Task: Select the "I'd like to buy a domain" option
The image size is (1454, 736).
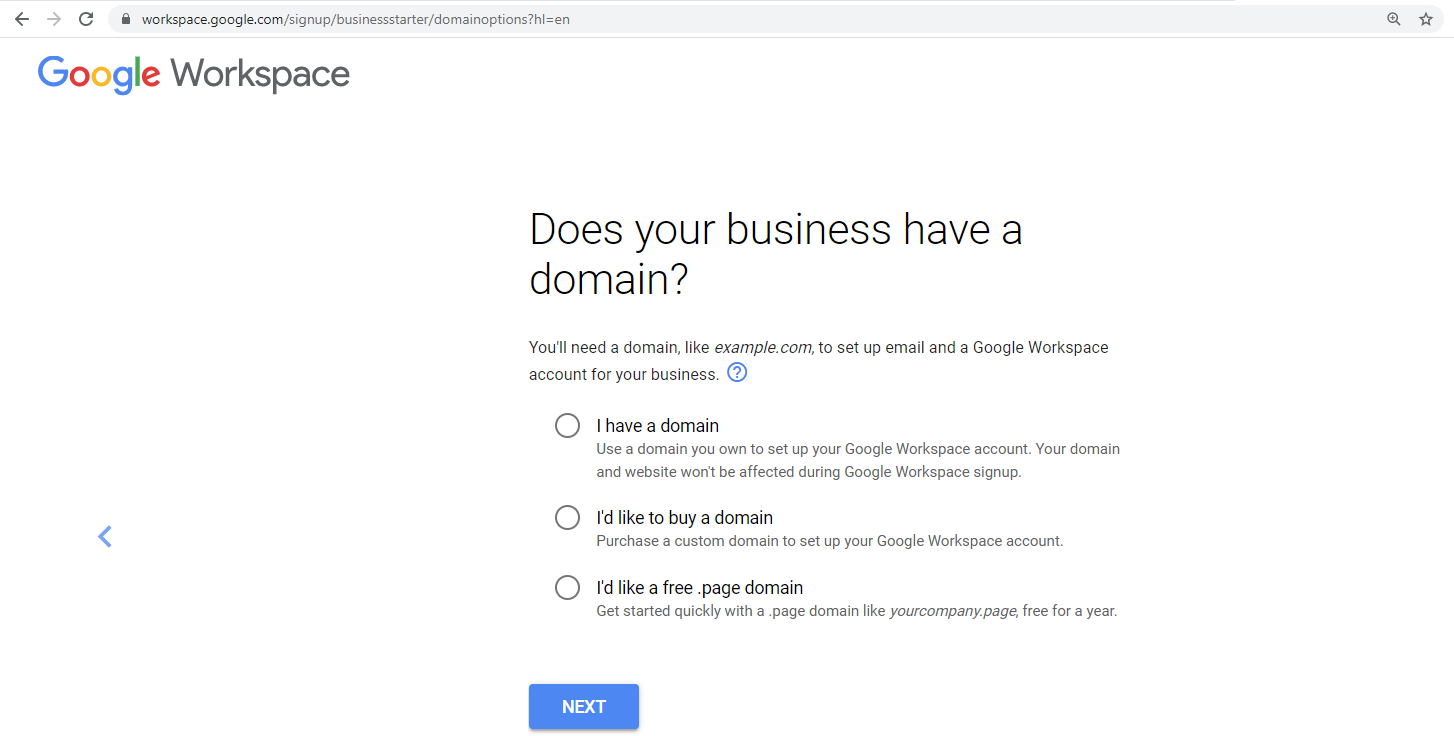Action: tap(567, 518)
